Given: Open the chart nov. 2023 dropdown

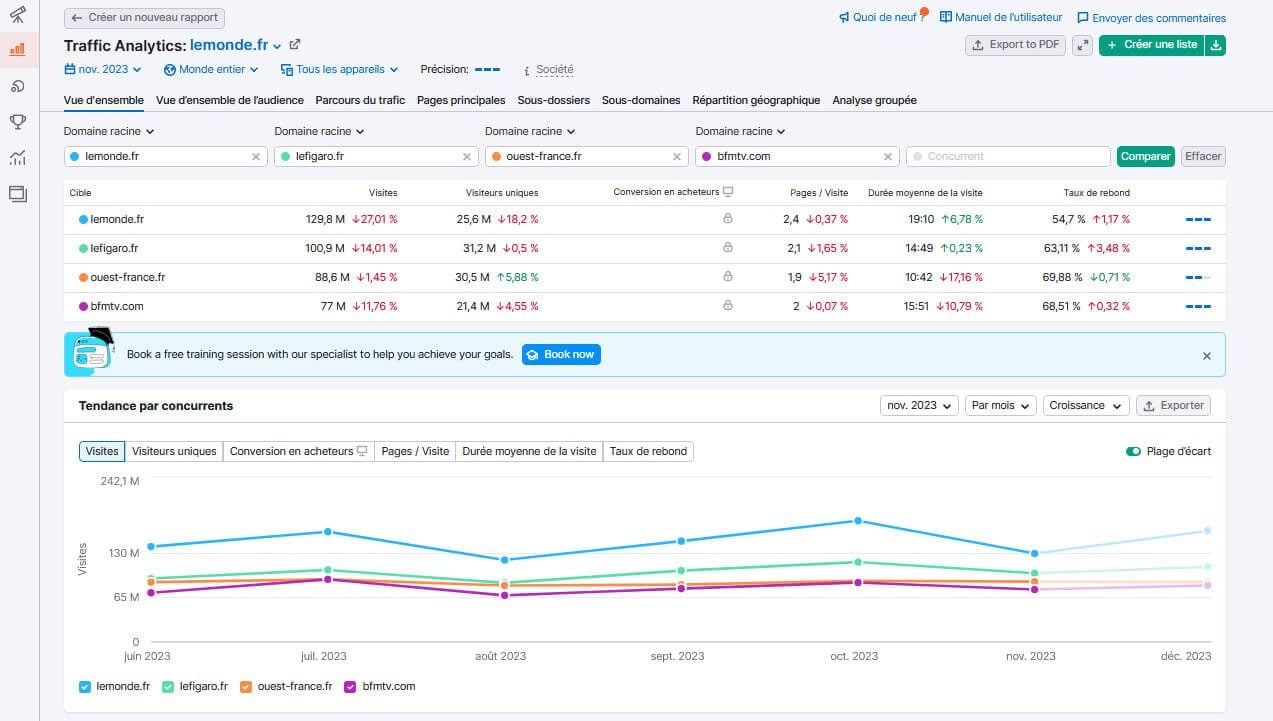Looking at the screenshot, I should tap(919, 405).
